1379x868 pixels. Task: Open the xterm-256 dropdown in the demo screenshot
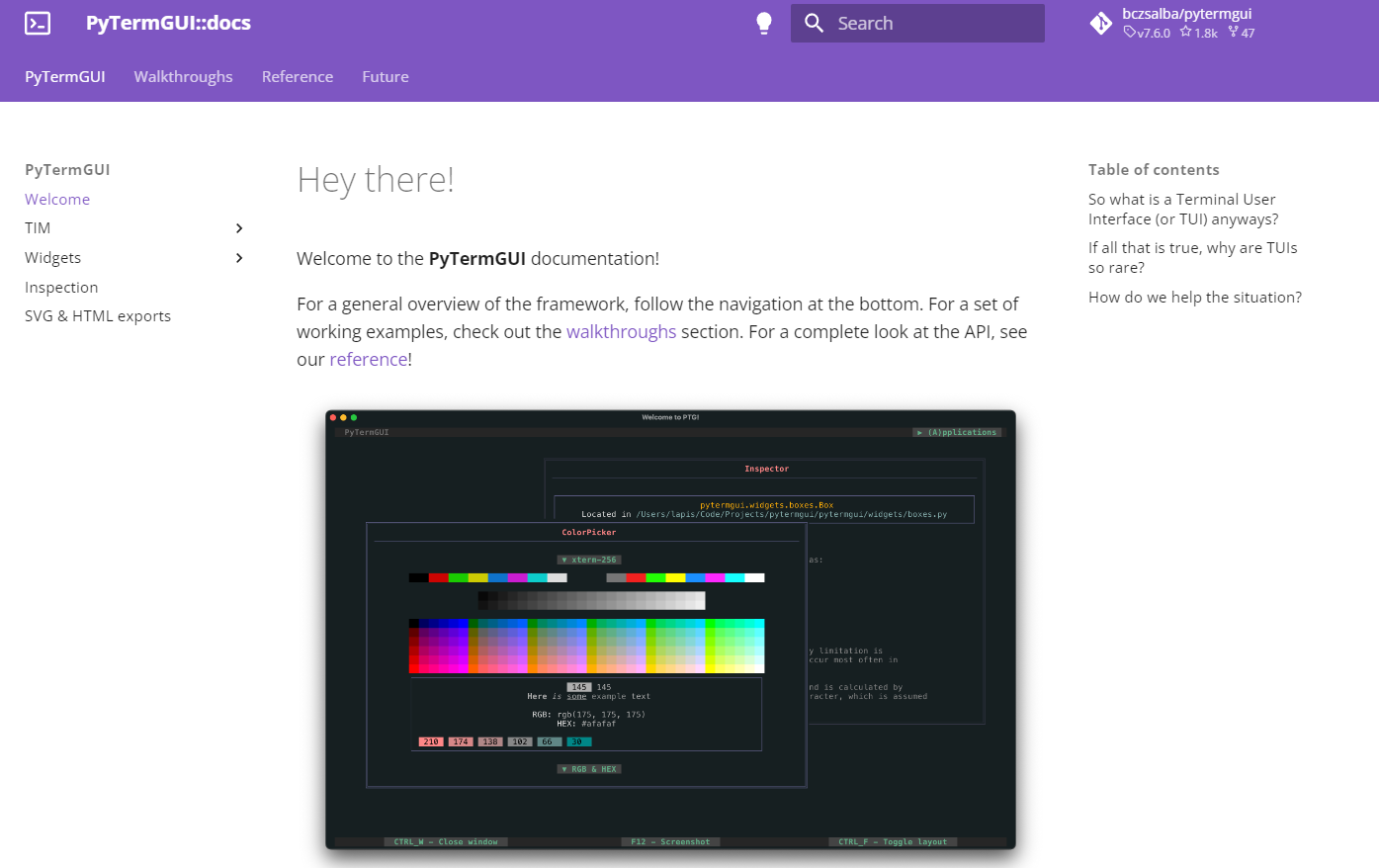[x=588, y=559]
